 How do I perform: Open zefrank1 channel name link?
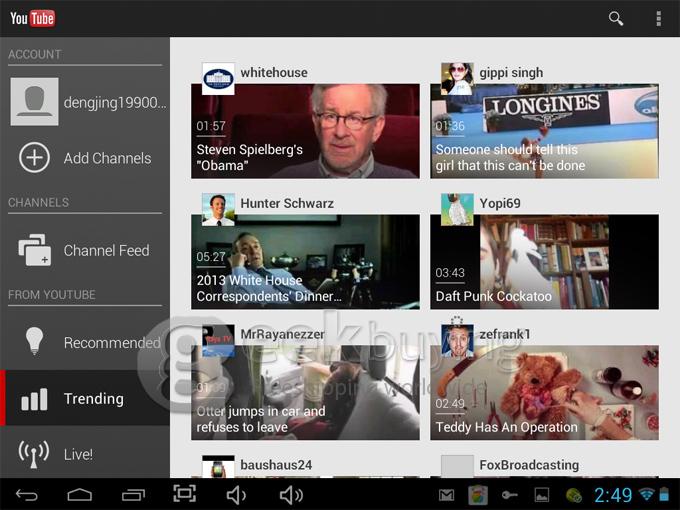point(505,334)
